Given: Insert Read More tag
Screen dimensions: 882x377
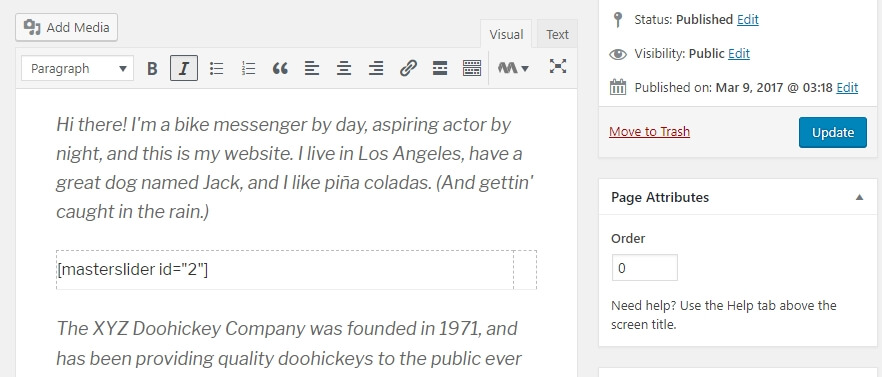Looking at the screenshot, I should 440,68.
